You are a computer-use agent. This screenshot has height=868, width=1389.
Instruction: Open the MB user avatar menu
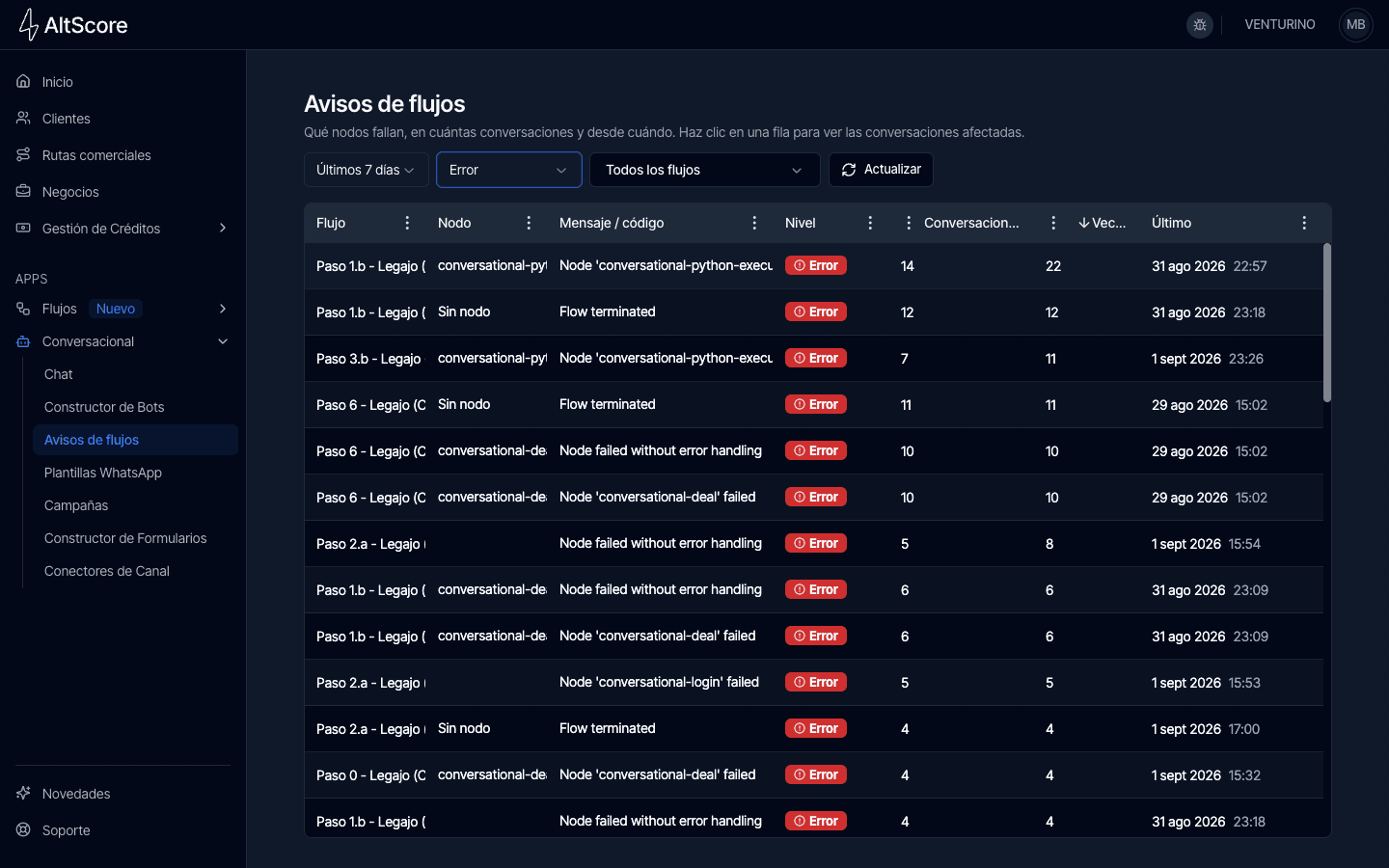[x=1355, y=25]
